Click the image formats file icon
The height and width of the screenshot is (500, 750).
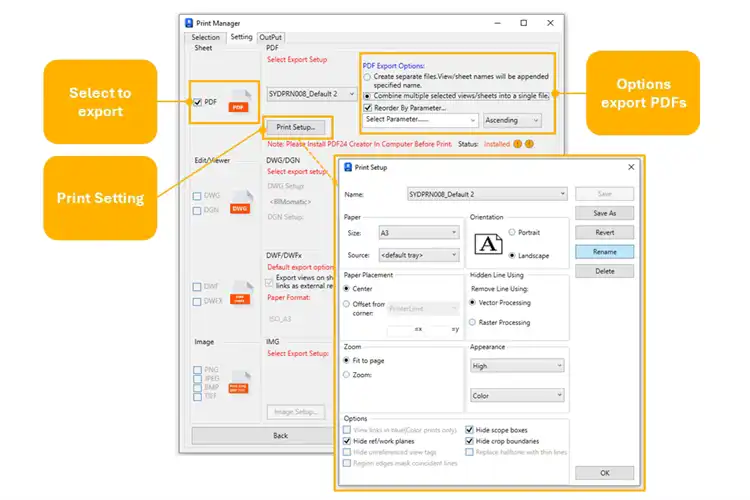click(239, 384)
